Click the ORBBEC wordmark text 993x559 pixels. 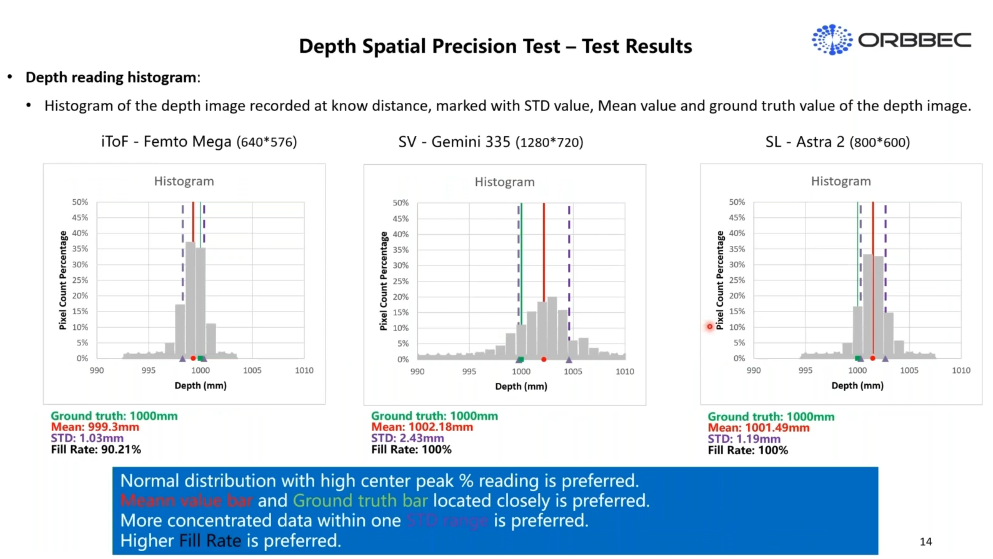point(914,41)
